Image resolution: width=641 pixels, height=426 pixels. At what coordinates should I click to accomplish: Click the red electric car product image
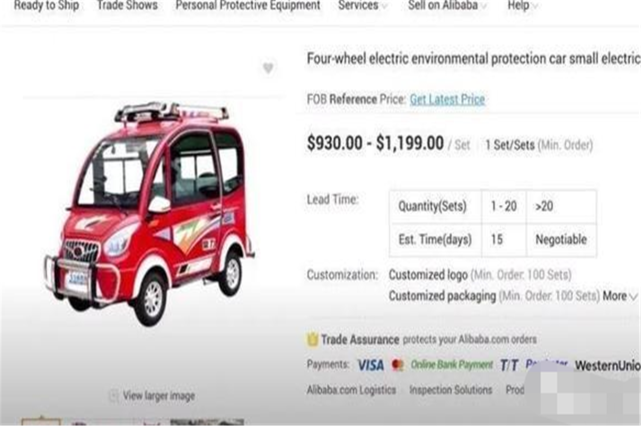tap(149, 213)
